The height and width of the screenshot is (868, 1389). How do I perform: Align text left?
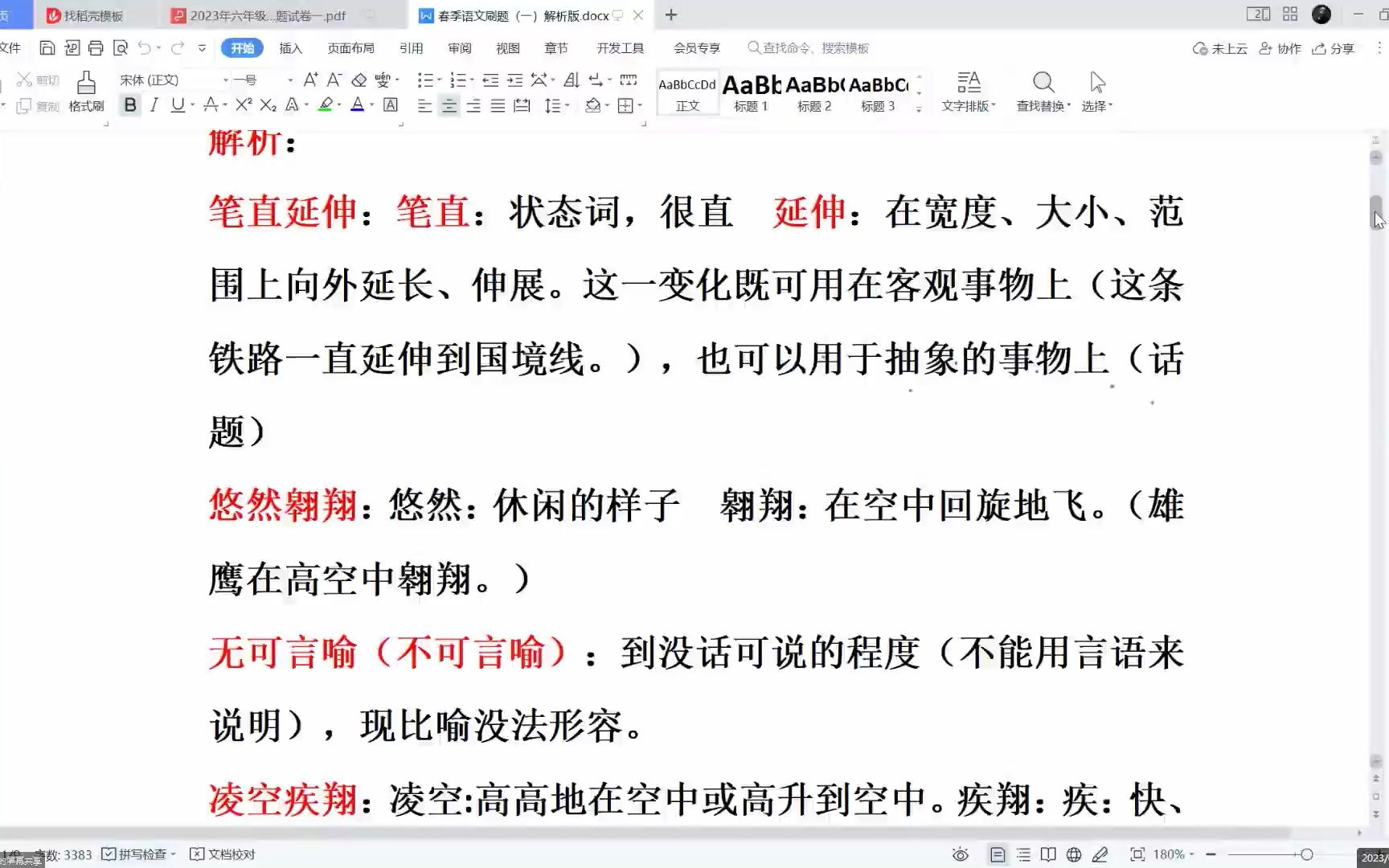click(424, 105)
